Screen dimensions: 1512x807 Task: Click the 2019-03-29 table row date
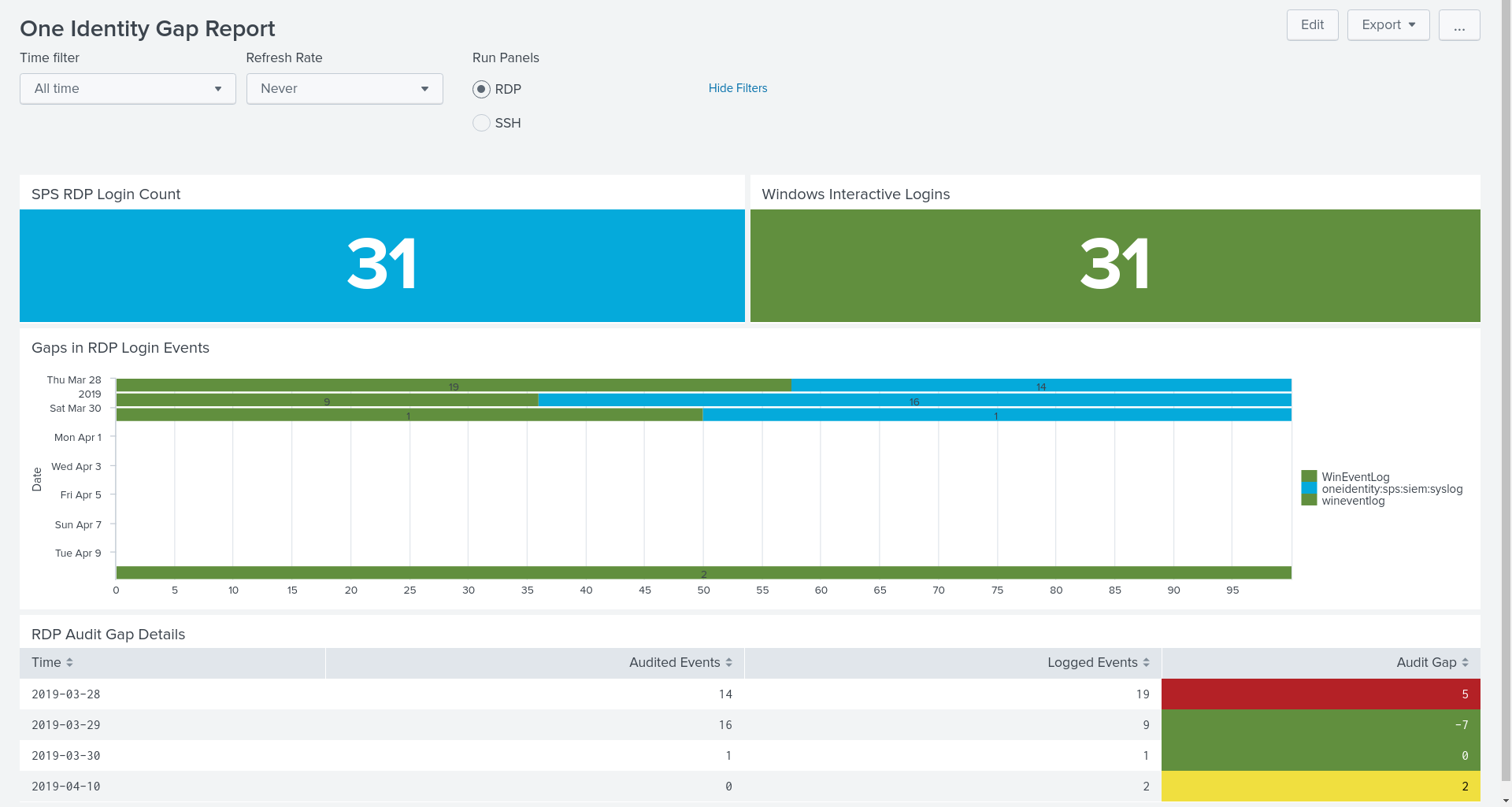[x=66, y=725]
